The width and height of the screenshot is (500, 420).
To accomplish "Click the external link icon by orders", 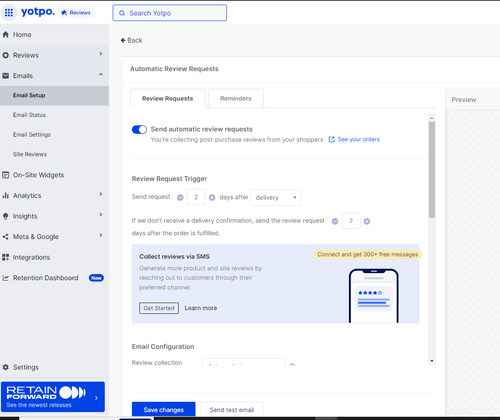I will 331,139.
